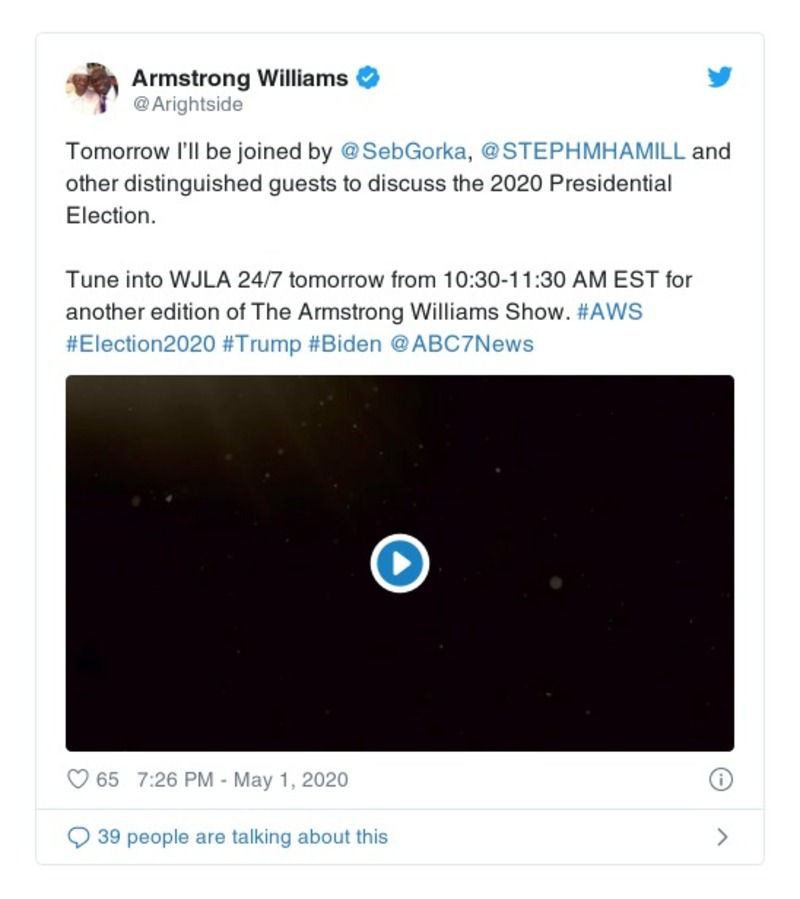Screen dimensions: 800x899
Task: Open '39 people are talking about this'
Action: [x=243, y=837]
